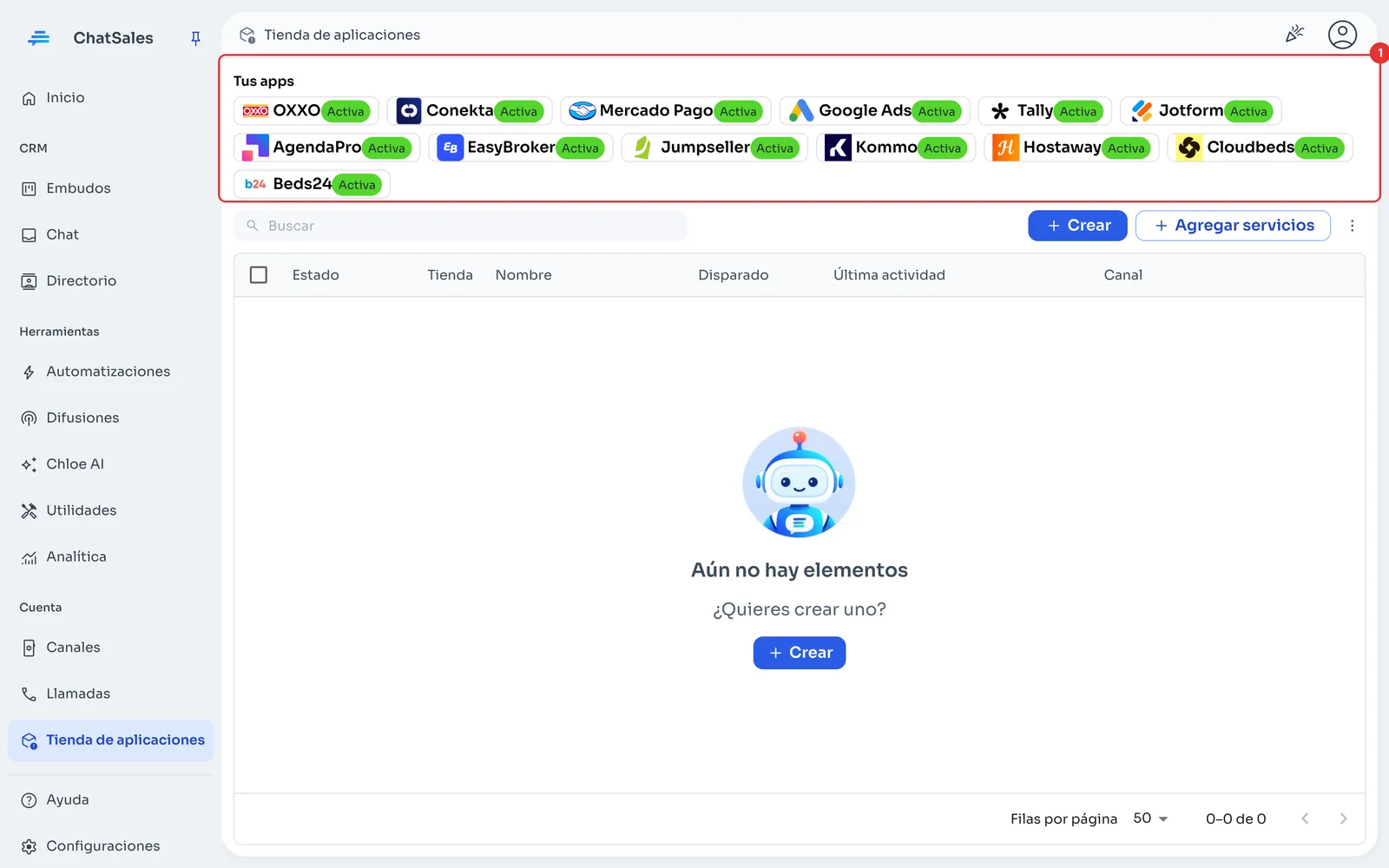Open the EasyBroker app chip
This screenshot has height=868, width=1389.
(521, 148)
